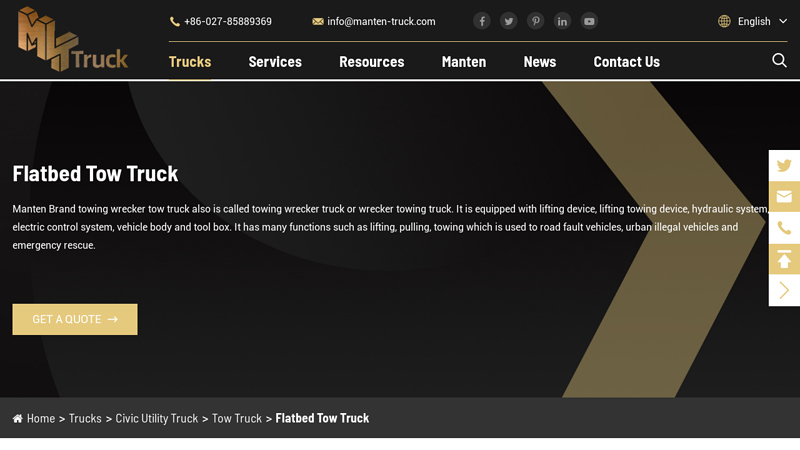Open the Facebook page icon
Image resolution: width=800 pixels, height=450 pixels.
(482, 21)
